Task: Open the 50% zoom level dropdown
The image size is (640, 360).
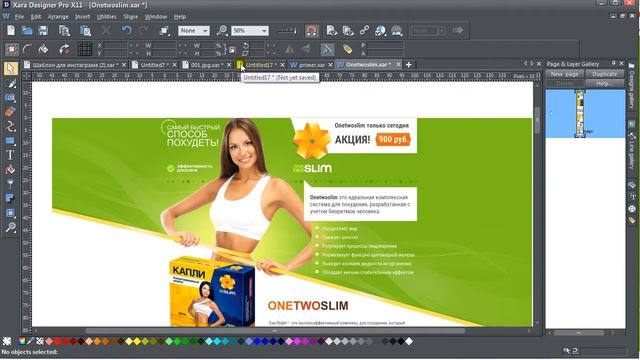Action: click(250, 31)
